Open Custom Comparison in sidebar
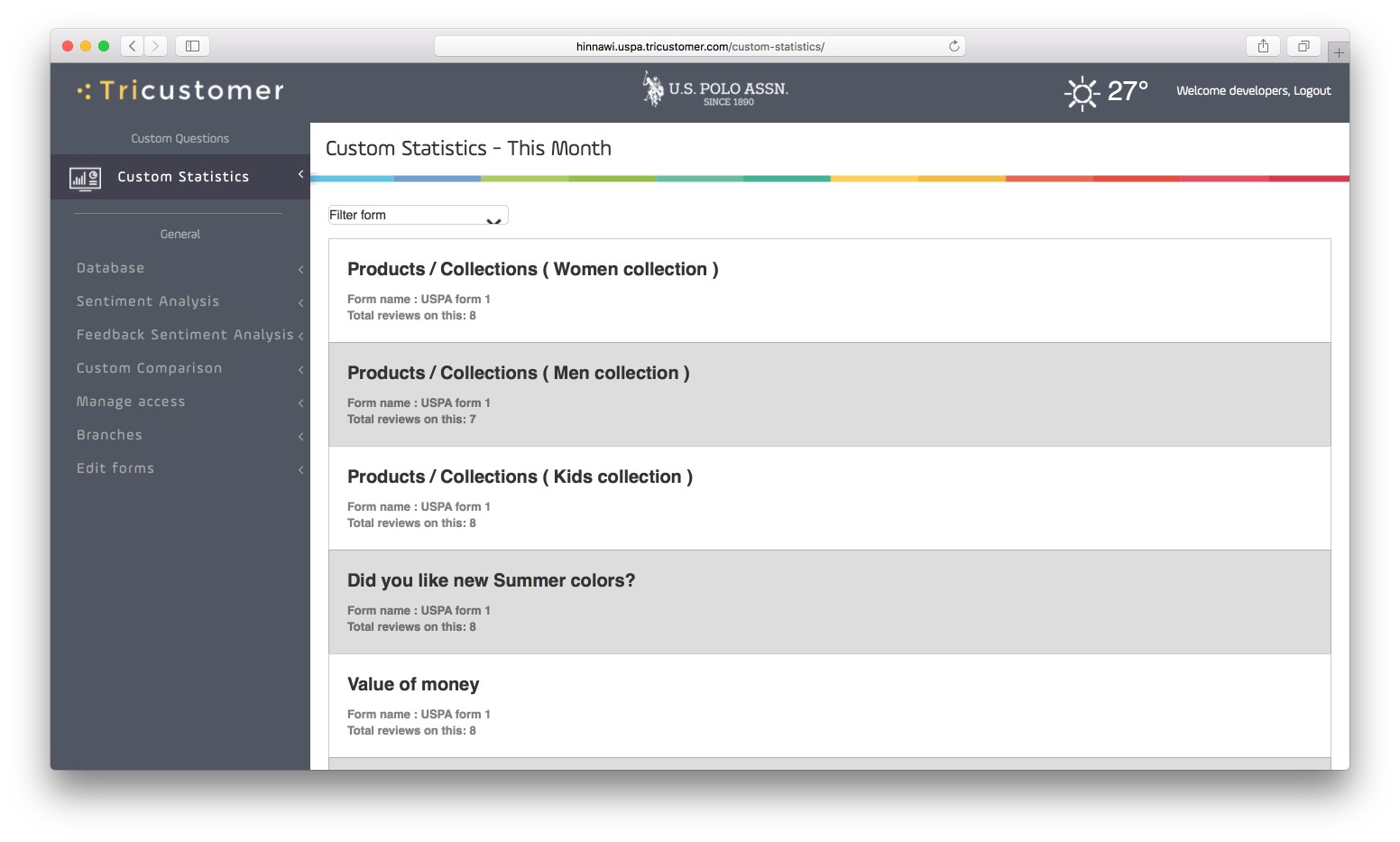This screenshot has width=1400, height=842. click(149, 368)
